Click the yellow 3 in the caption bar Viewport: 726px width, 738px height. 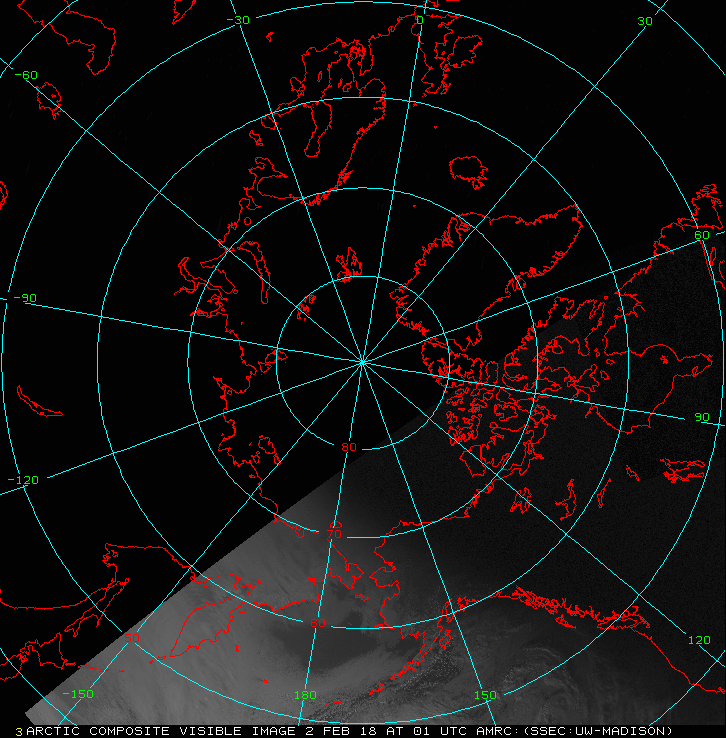click(x=19, y=732)
